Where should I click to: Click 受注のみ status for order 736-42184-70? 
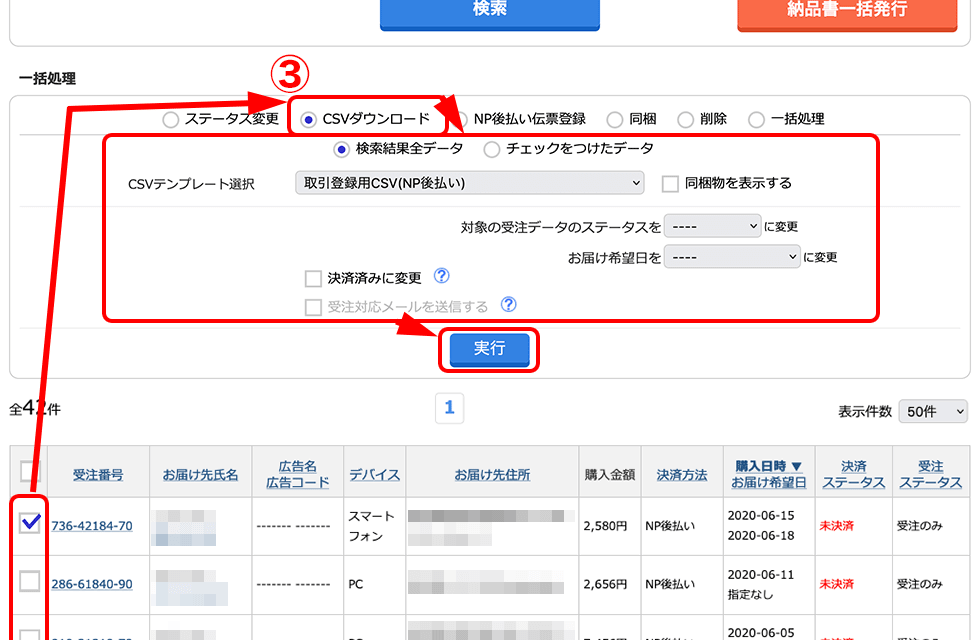click(x=919, y=526)
